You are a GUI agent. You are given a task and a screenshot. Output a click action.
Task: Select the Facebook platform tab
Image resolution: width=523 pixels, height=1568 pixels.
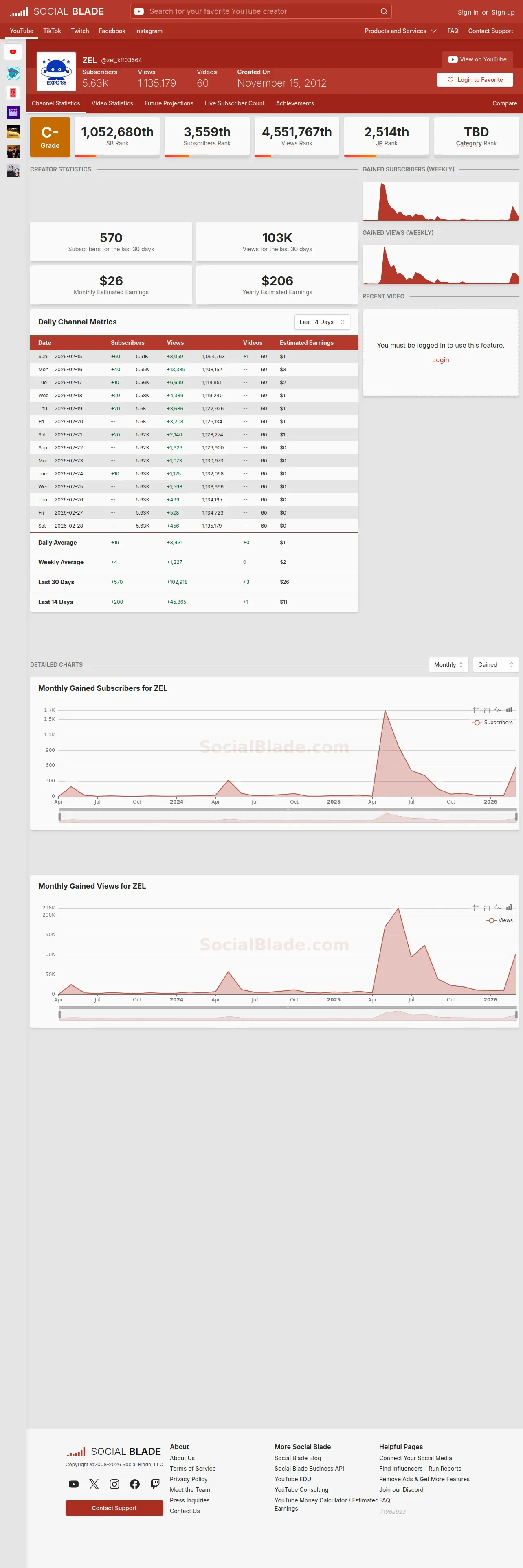coord(112,31)
